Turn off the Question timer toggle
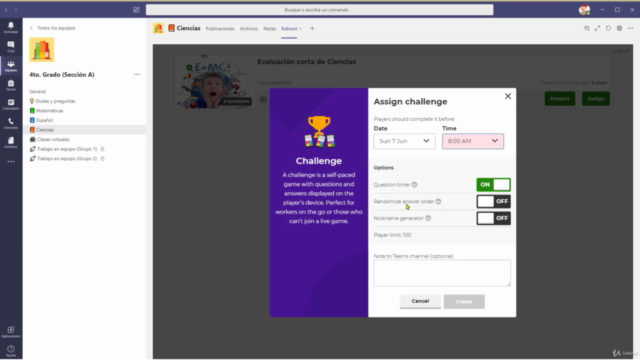The image size is (640, 360). (x=493, y=184)
